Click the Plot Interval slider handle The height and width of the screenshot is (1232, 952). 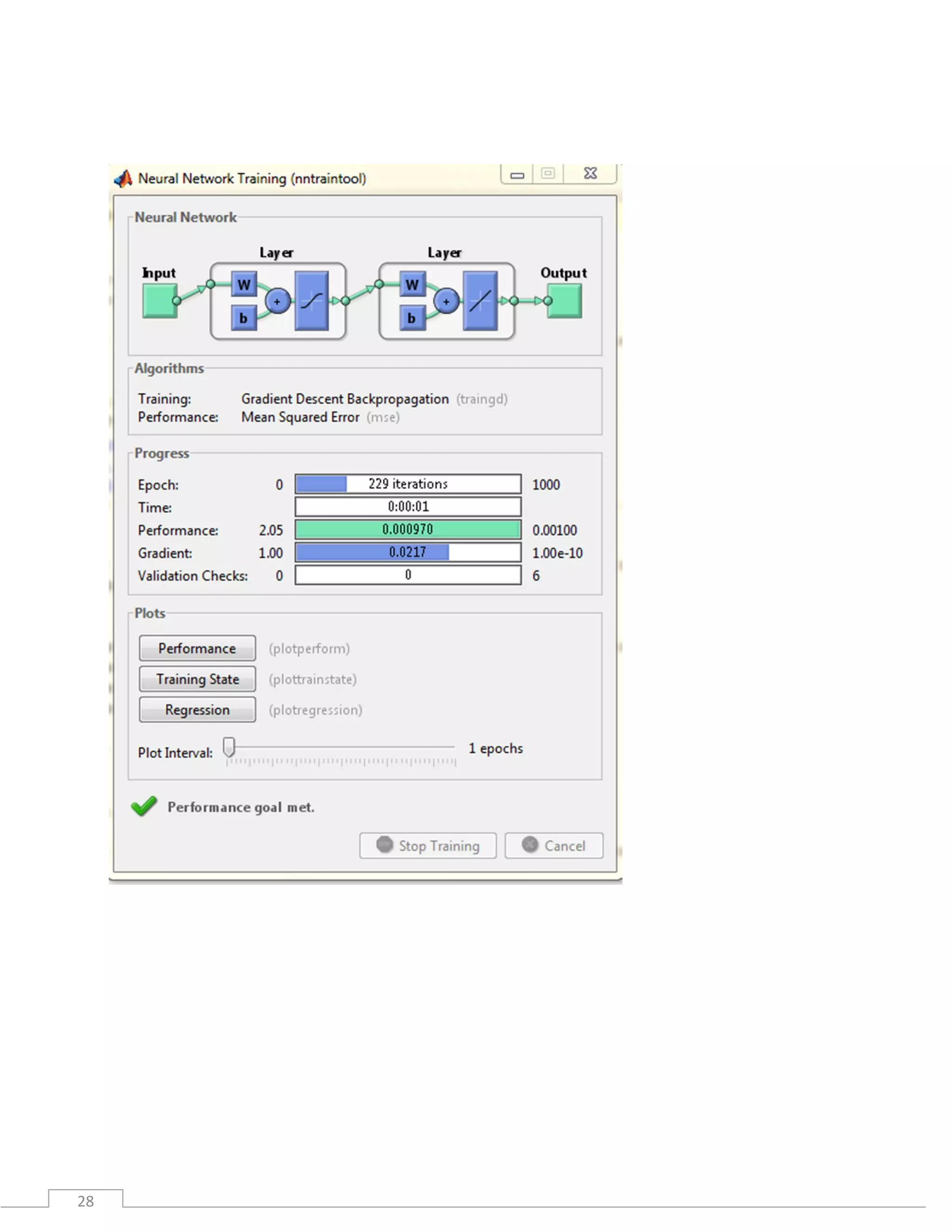tap(228, 747)
